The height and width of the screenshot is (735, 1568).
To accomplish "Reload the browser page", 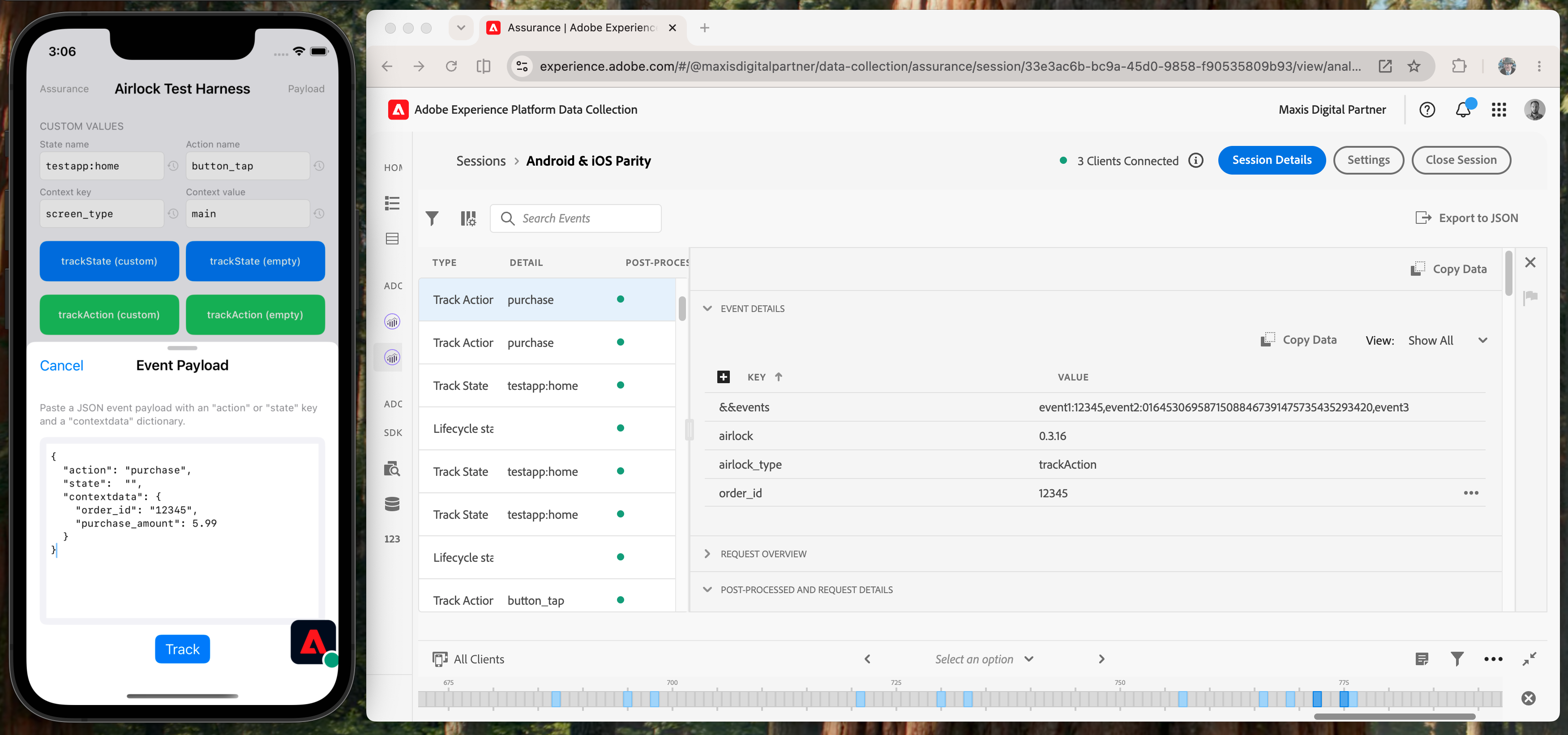I will pyautogui.click(x=451, y=66).
